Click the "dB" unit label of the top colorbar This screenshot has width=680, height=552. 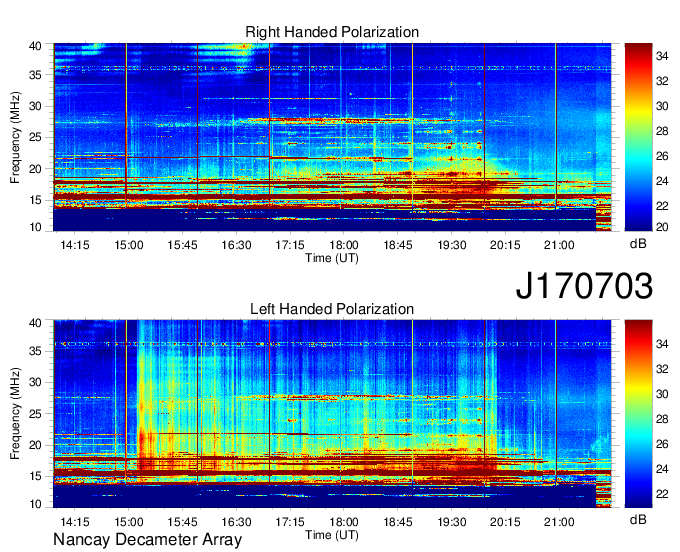point(638,244)
